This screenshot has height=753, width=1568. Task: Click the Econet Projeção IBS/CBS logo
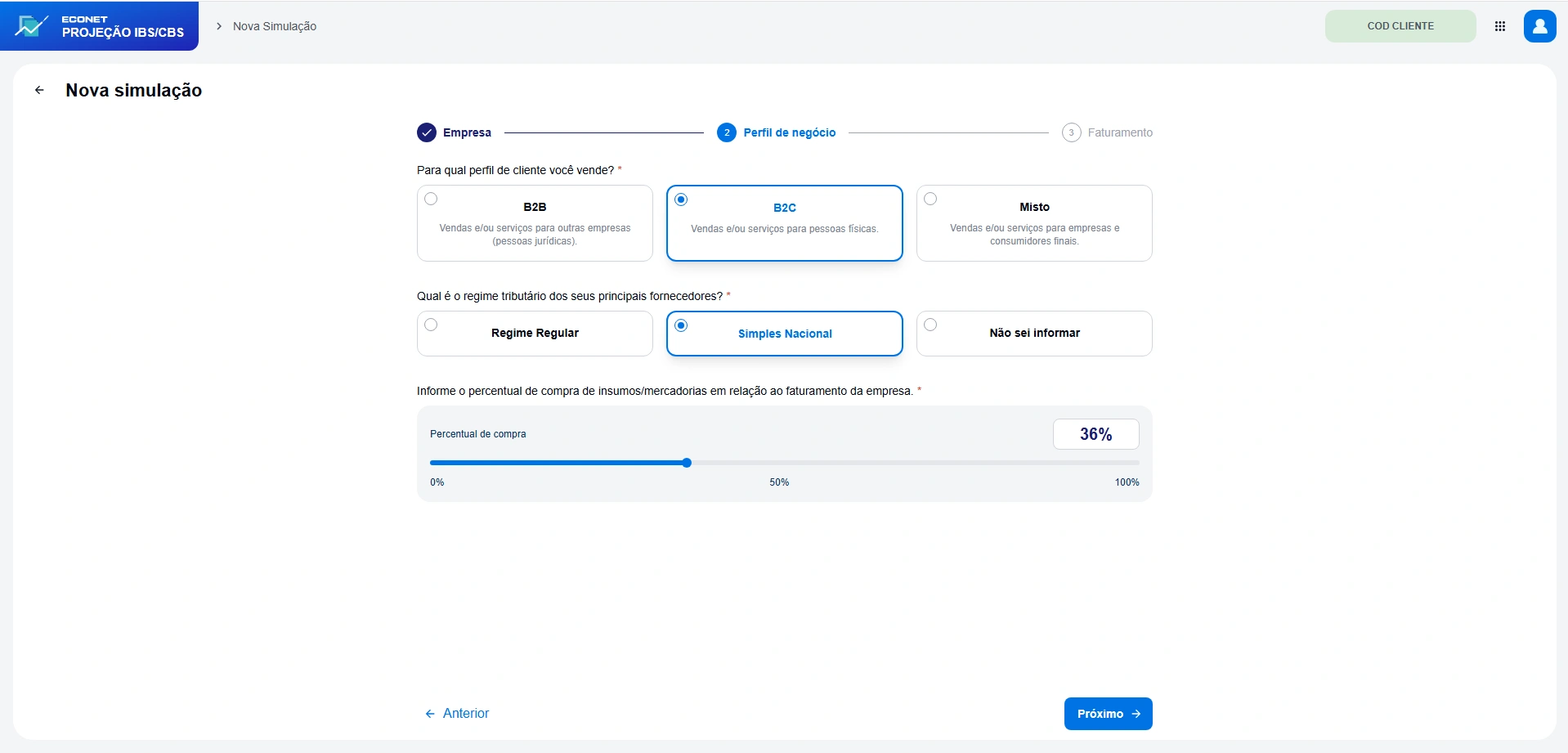pos(99,26)
